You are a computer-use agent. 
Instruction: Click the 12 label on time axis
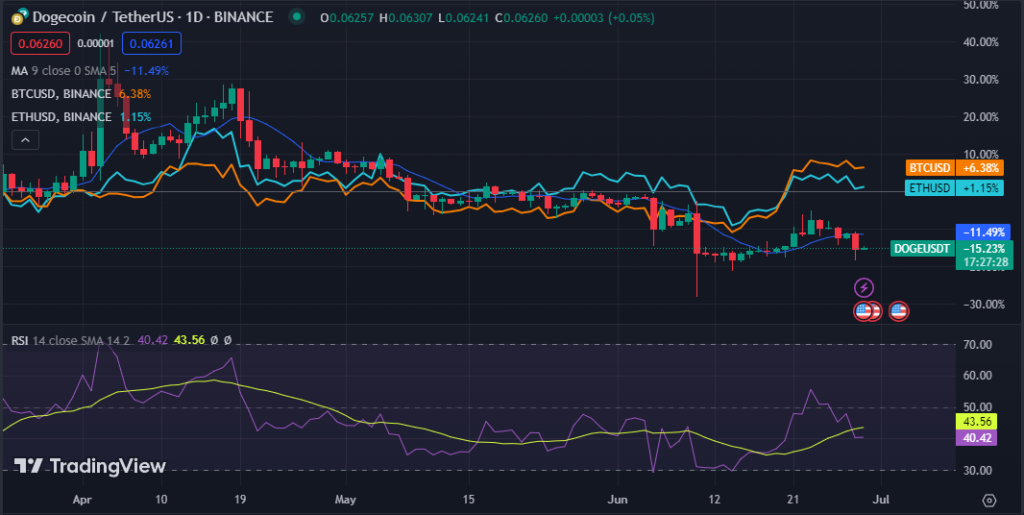[x=715, y=500]
